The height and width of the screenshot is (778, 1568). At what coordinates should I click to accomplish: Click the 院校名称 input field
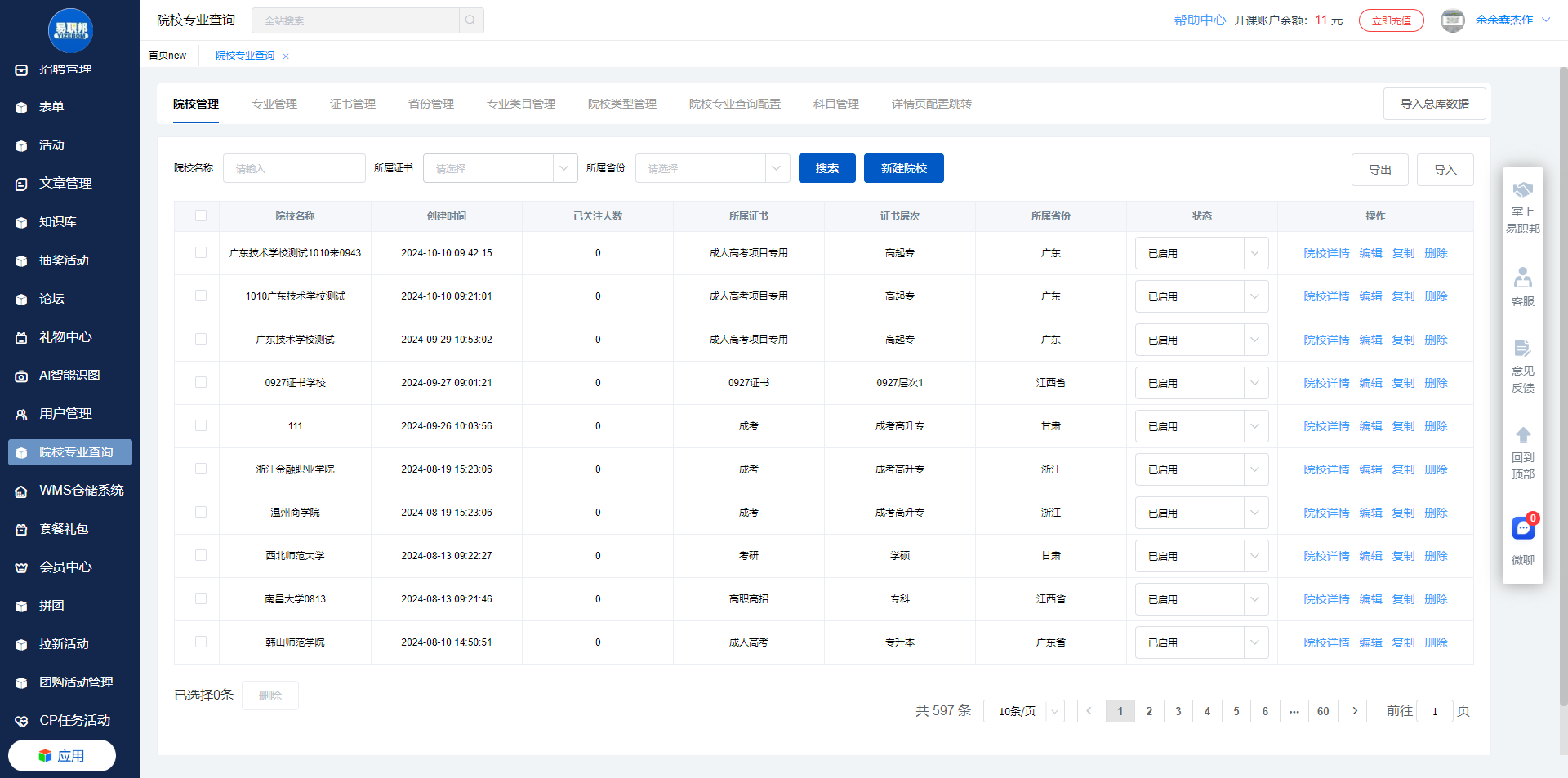(x=294, y=168)
